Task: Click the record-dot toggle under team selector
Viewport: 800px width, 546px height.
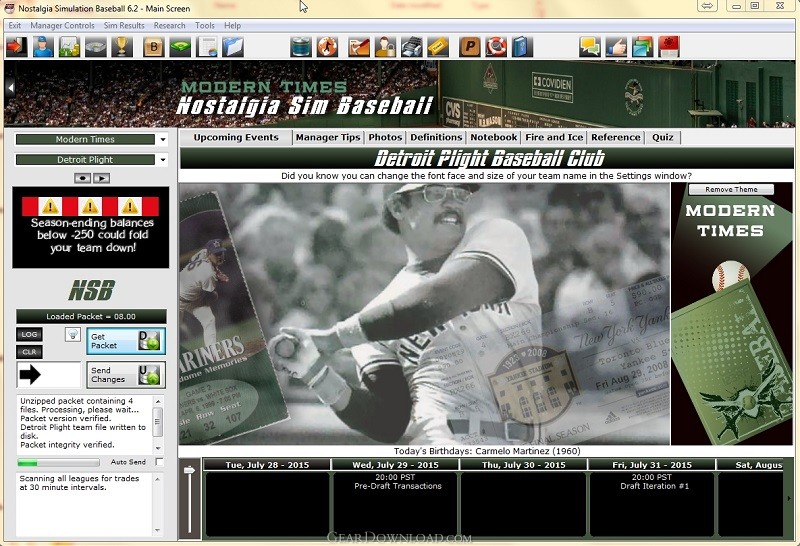Action: pyautogui.click(x=82, y=178)
